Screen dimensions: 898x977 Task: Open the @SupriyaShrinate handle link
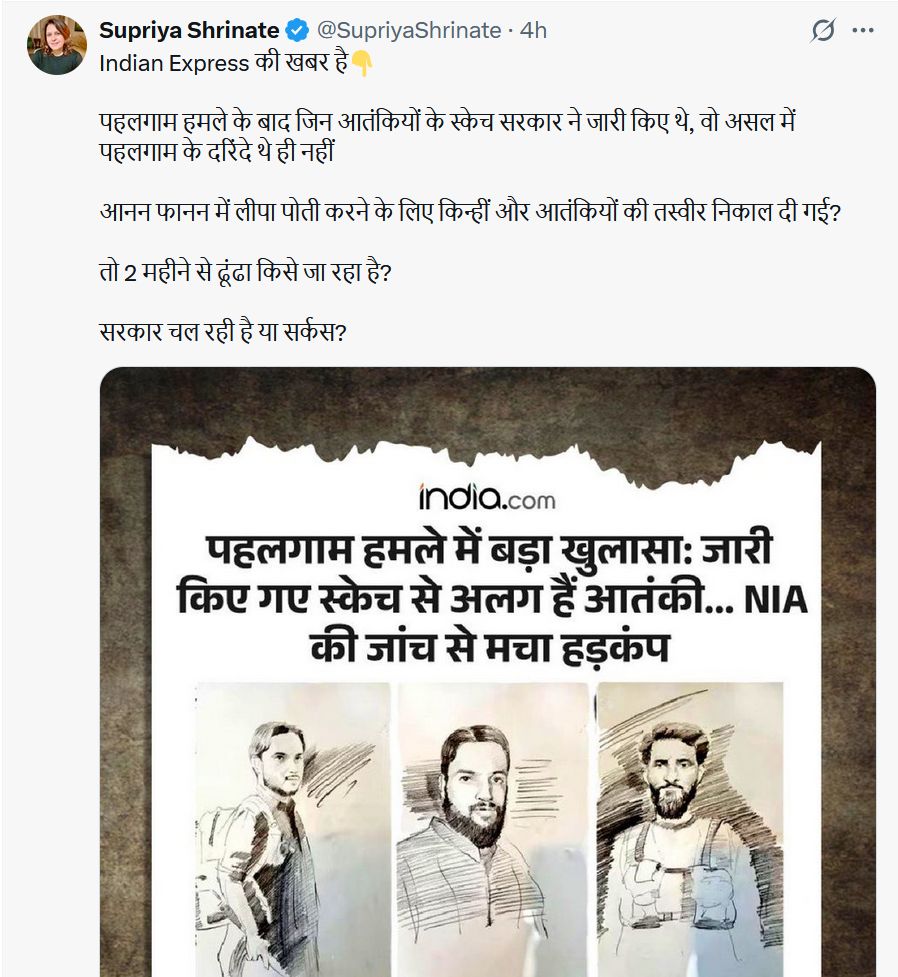(408, 31)
